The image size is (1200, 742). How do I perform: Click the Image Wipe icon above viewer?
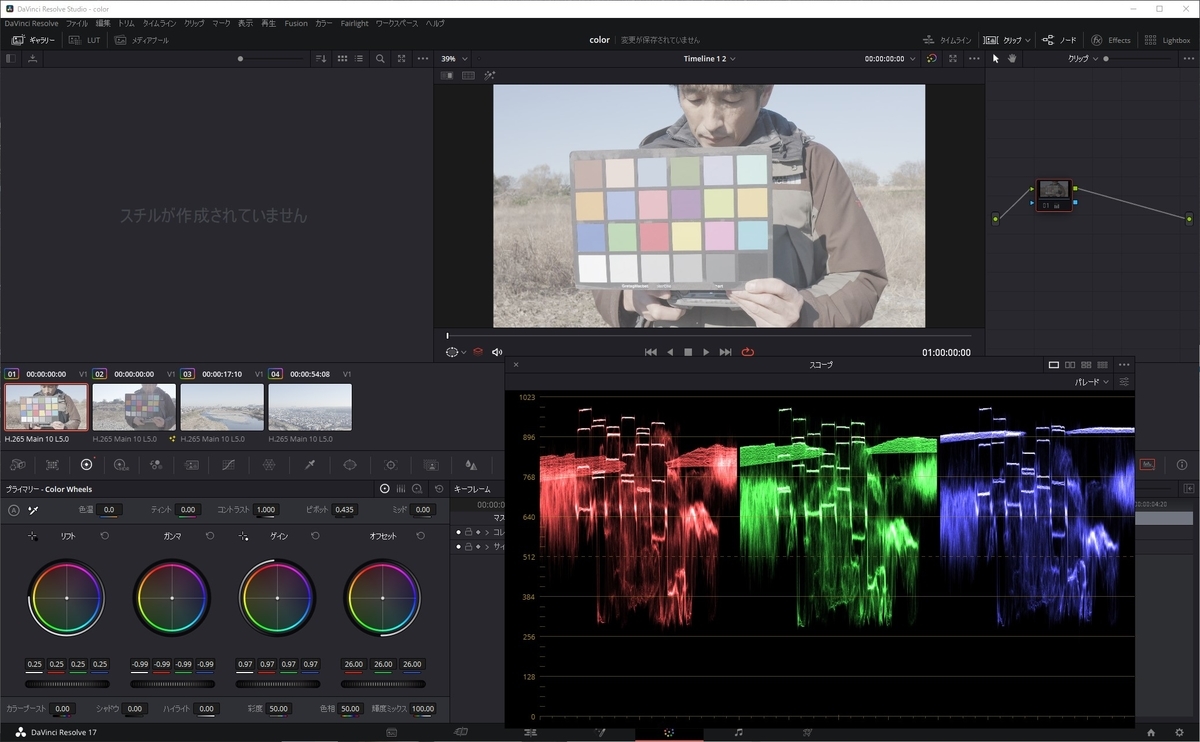click(x=447, y=76)
